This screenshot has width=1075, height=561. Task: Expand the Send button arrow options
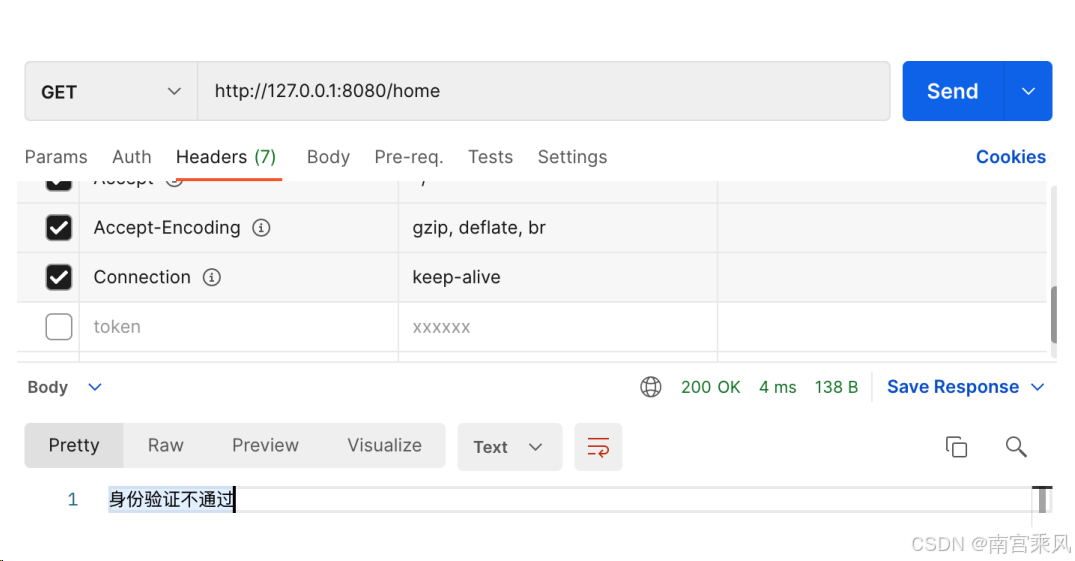point(1028,91)
